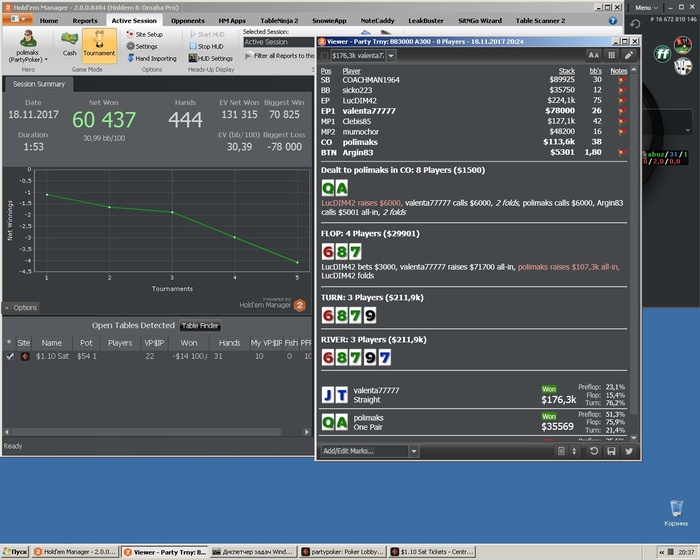This screenshot has height=560, width=700.
Task: Open the note flag for sicko223
Action: (x=621, y=90)
